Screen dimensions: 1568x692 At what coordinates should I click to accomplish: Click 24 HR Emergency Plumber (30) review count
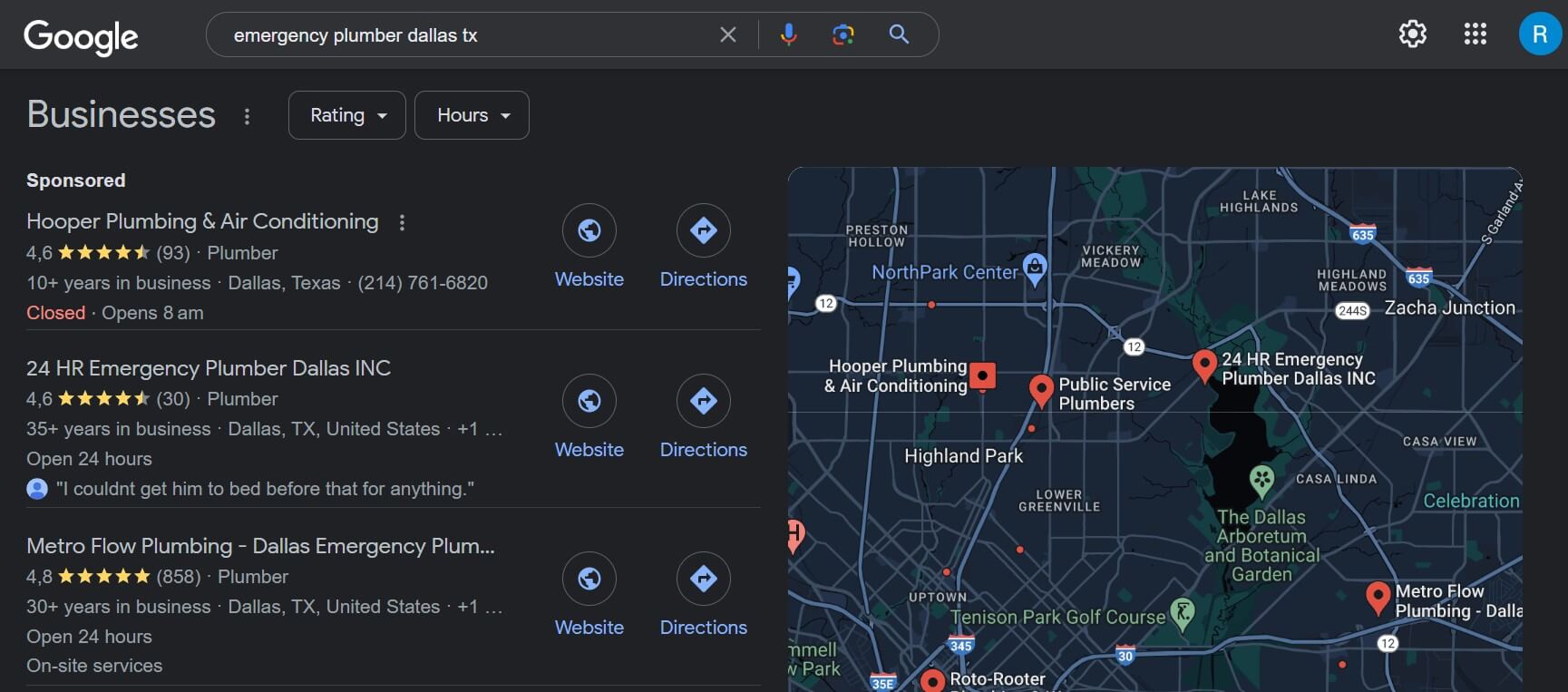(173, 399)
